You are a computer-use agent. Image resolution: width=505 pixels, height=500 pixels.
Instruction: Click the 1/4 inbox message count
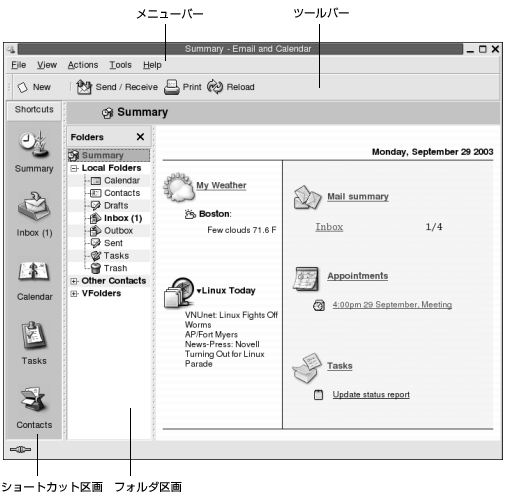(434, 227)
